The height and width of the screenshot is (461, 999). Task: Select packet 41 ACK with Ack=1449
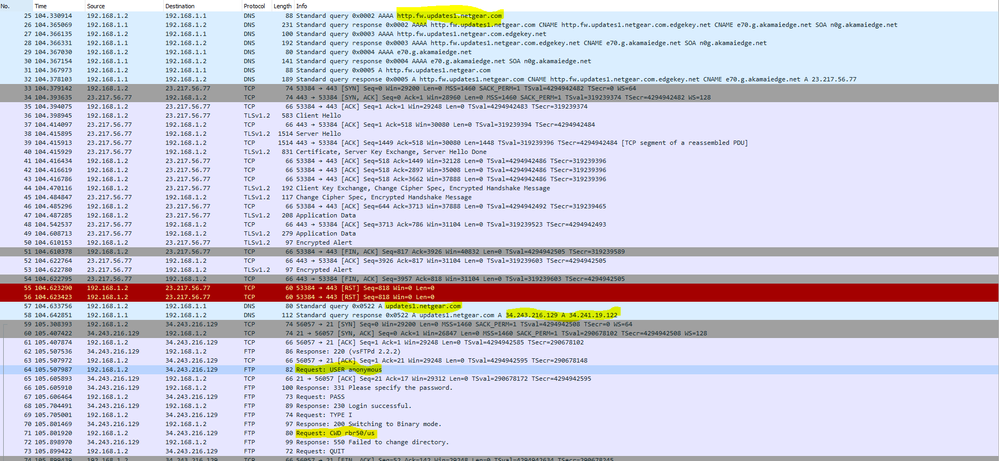point(500,161)
